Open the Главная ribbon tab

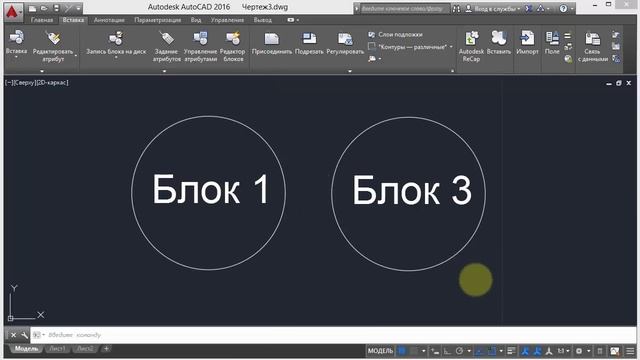[x=42, y=20]
